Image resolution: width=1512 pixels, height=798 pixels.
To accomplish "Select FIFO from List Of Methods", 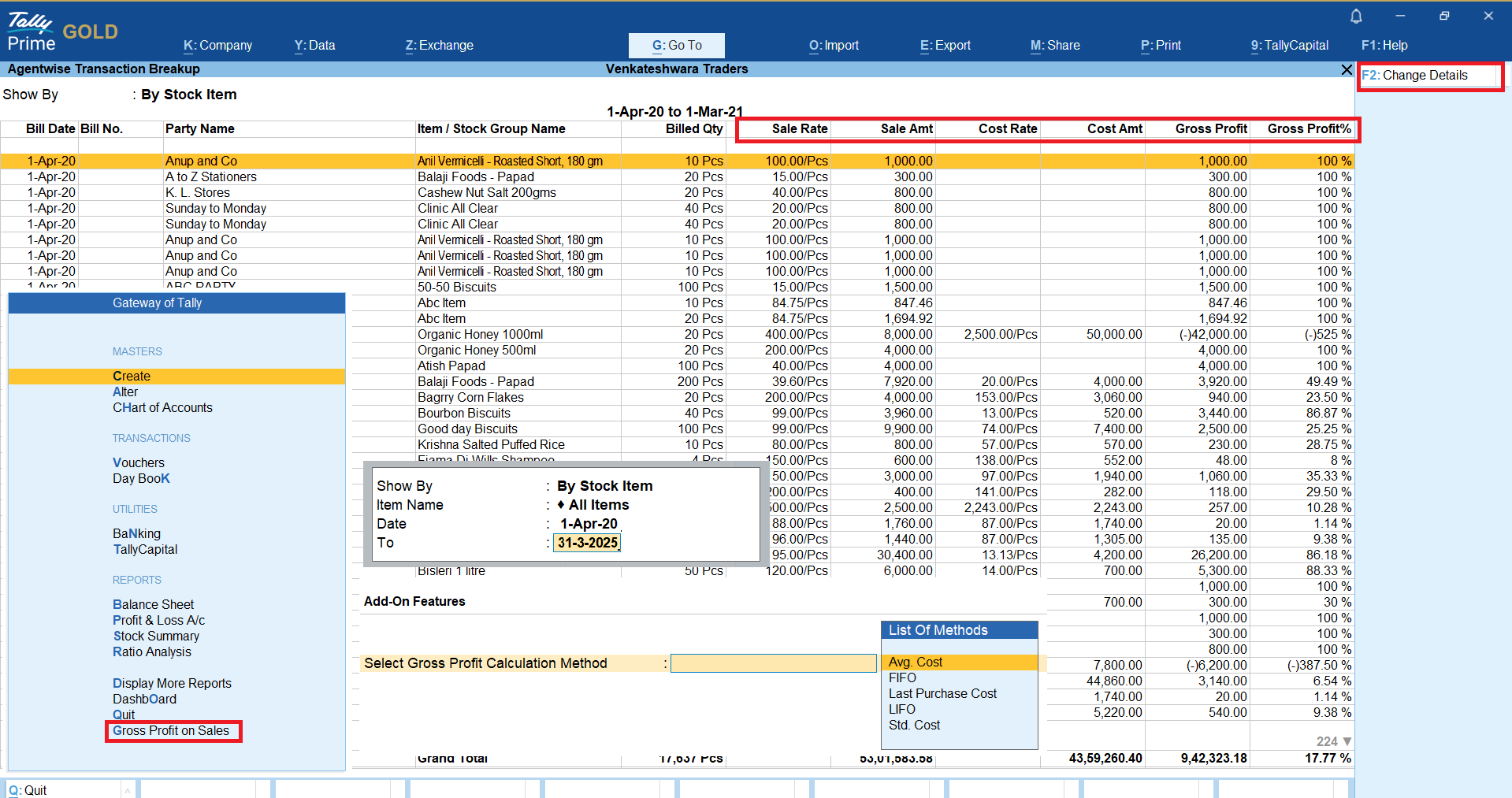I will pos(902,678).
